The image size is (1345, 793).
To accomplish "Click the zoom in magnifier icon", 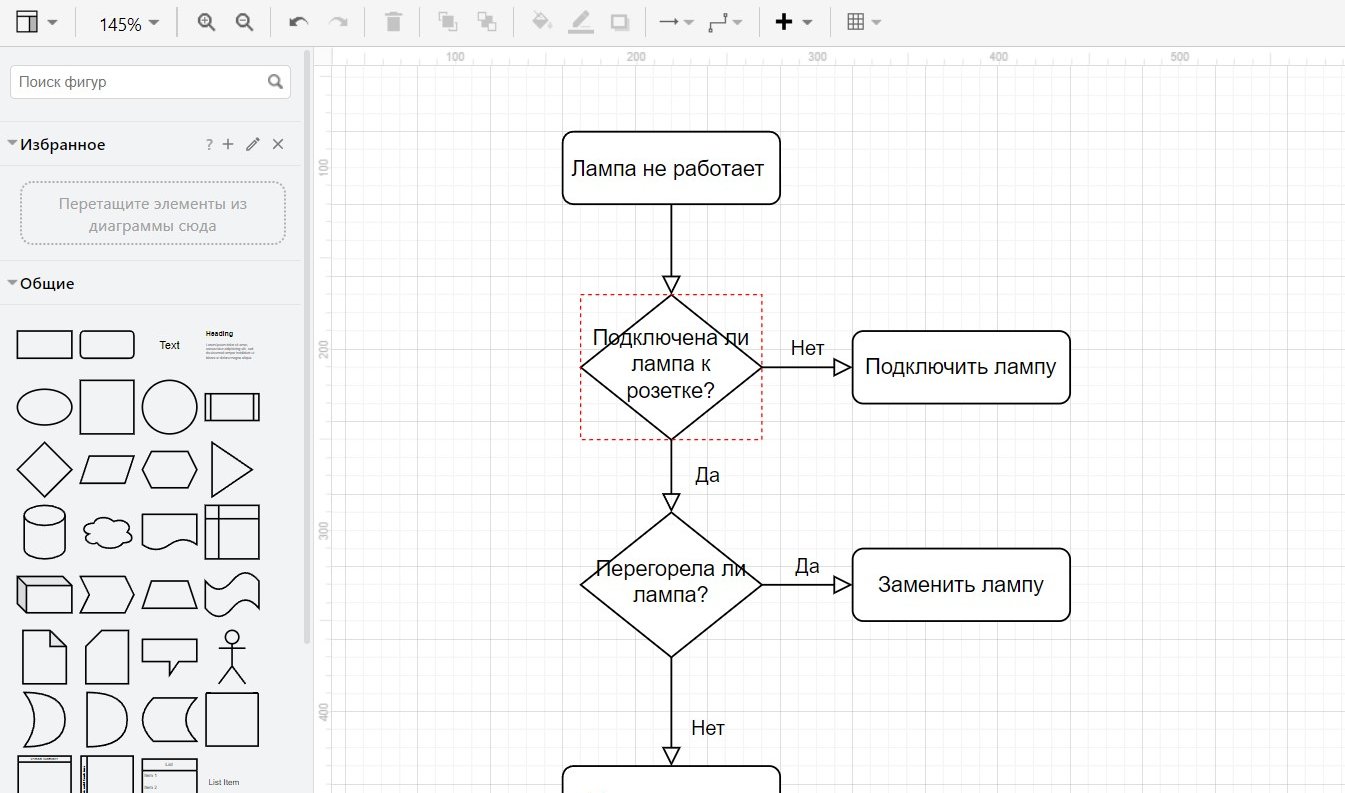I will point(206,22).
